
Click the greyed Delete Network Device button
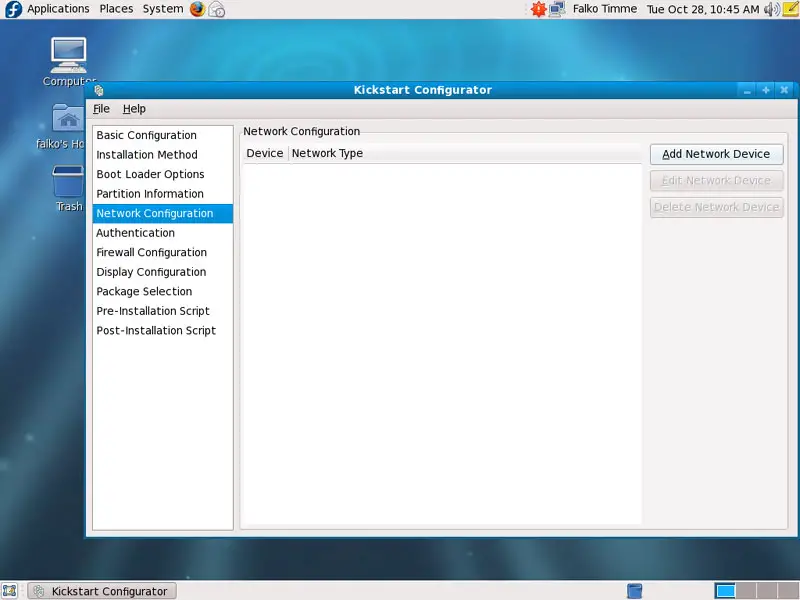pyautogui.click(x=716, y=207)
